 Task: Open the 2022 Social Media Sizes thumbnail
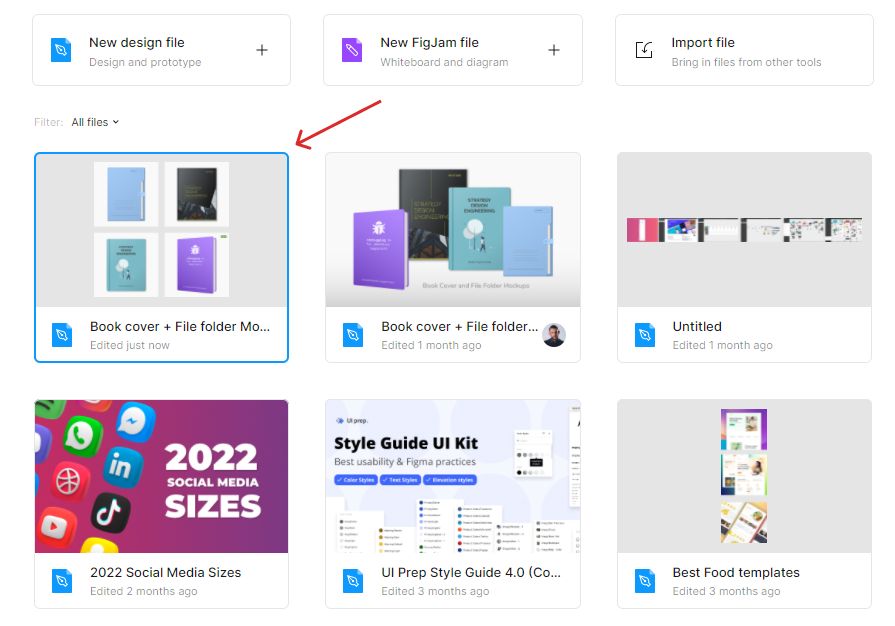click(162, 476)
